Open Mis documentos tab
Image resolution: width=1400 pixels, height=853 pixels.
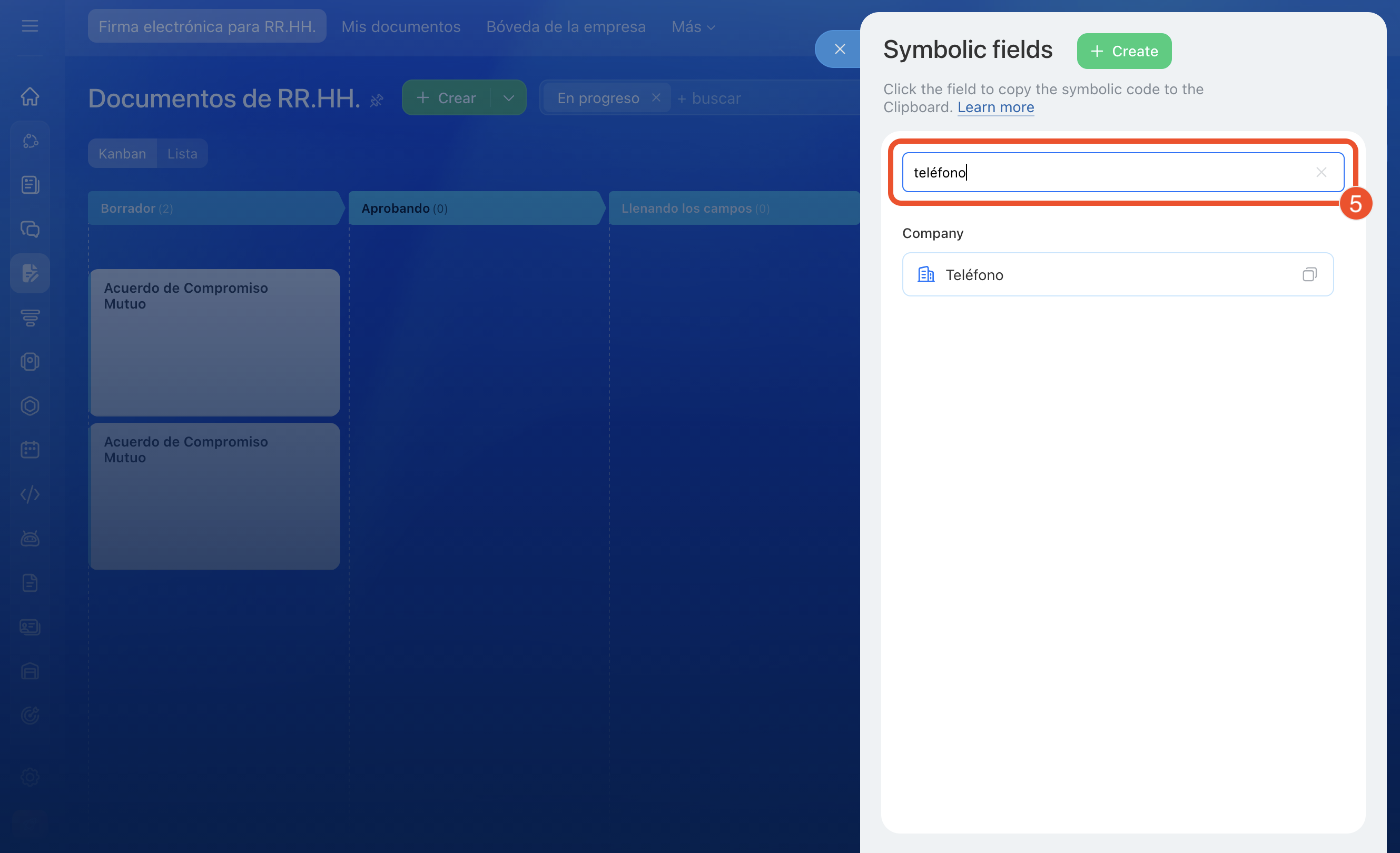[401, 27]
